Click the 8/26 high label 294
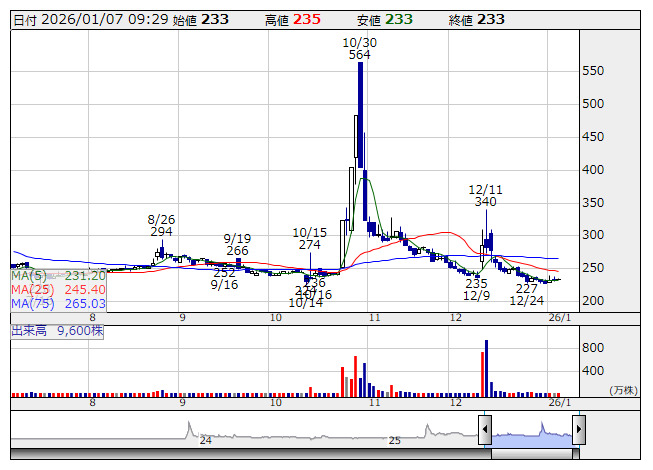Screen dimensions: 653x470 (x=162, y=232)
